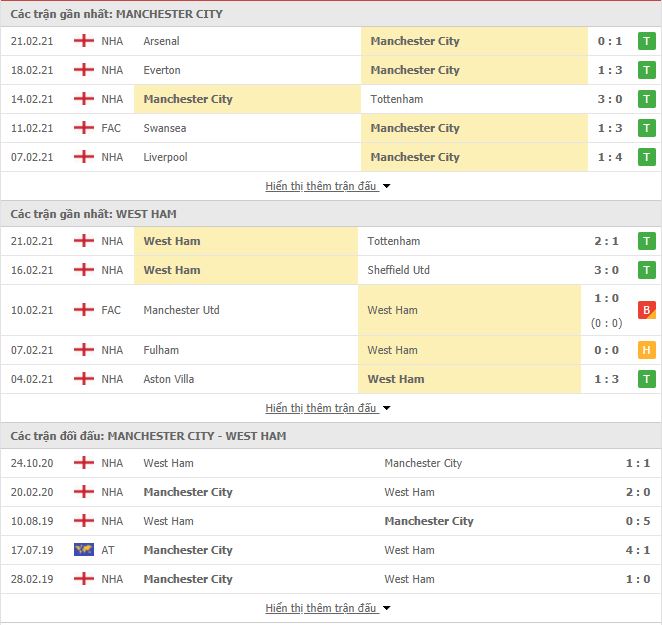
Task: Click date 04.02.21 in Aston Villa row
Action: (x=32, y=379)
